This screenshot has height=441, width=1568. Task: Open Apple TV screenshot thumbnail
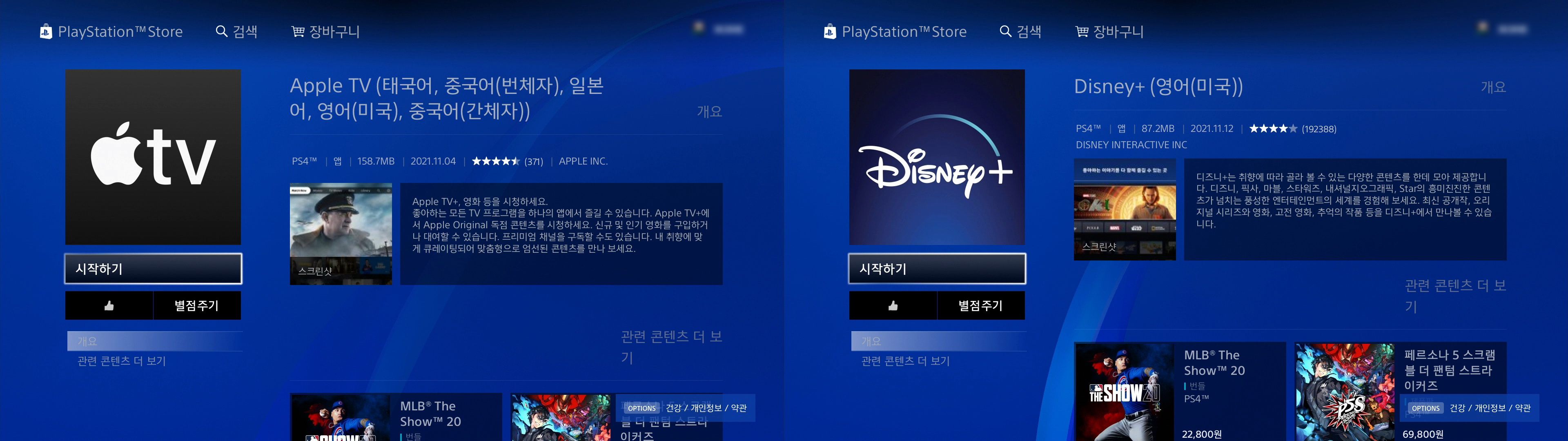click(341, 234)
